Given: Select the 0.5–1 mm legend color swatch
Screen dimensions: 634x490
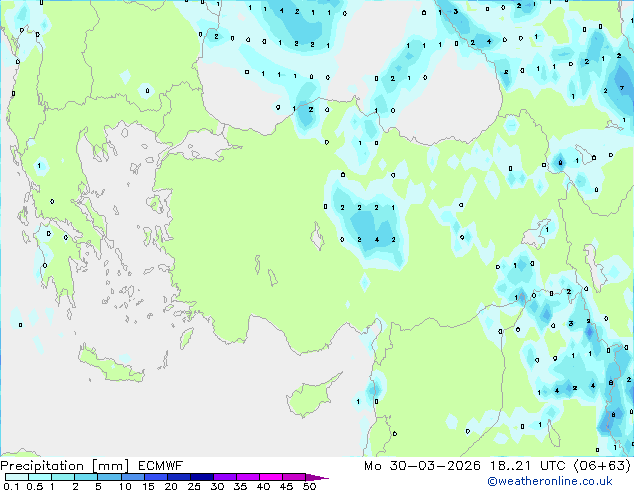Looking at the screenshot, I should pyautogui.click(x=40, y=477).
